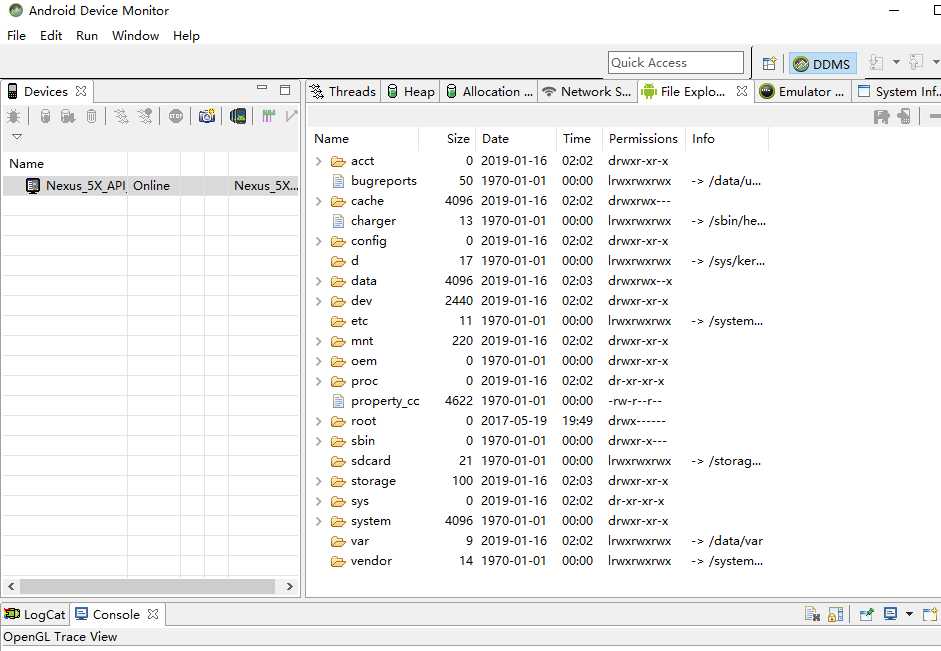Open the Display Selected Console dropdown arrow
941x651 pixels.
909,614
